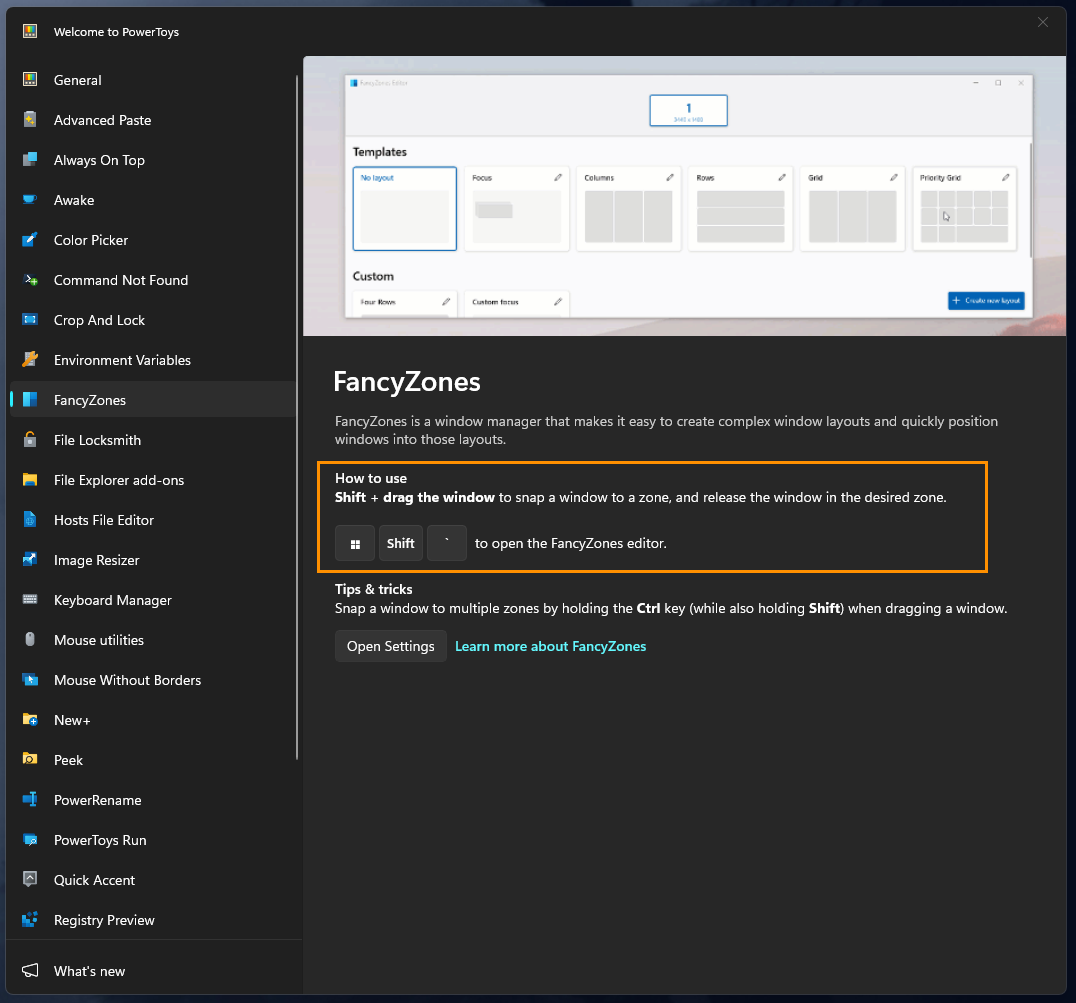Click the Environment Variables icon

pyautogui.click(x=30, y=359)
